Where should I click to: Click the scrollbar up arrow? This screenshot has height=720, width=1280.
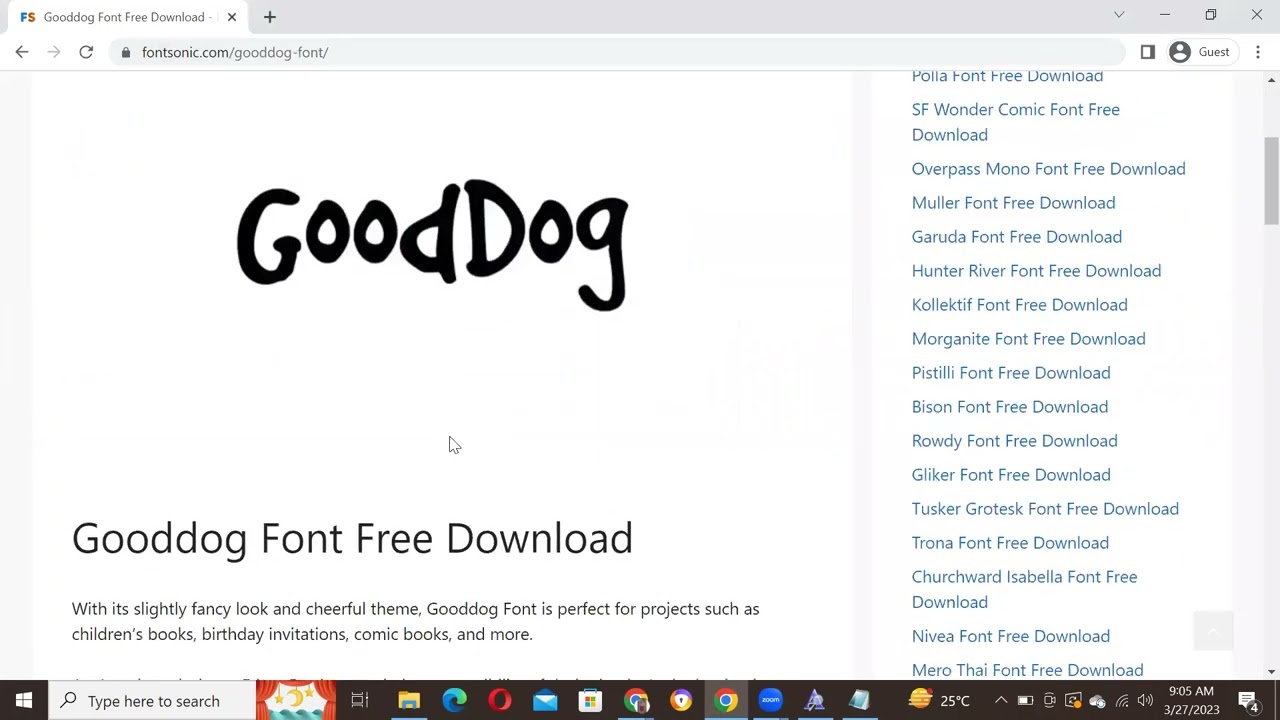tap(1271, 79)
